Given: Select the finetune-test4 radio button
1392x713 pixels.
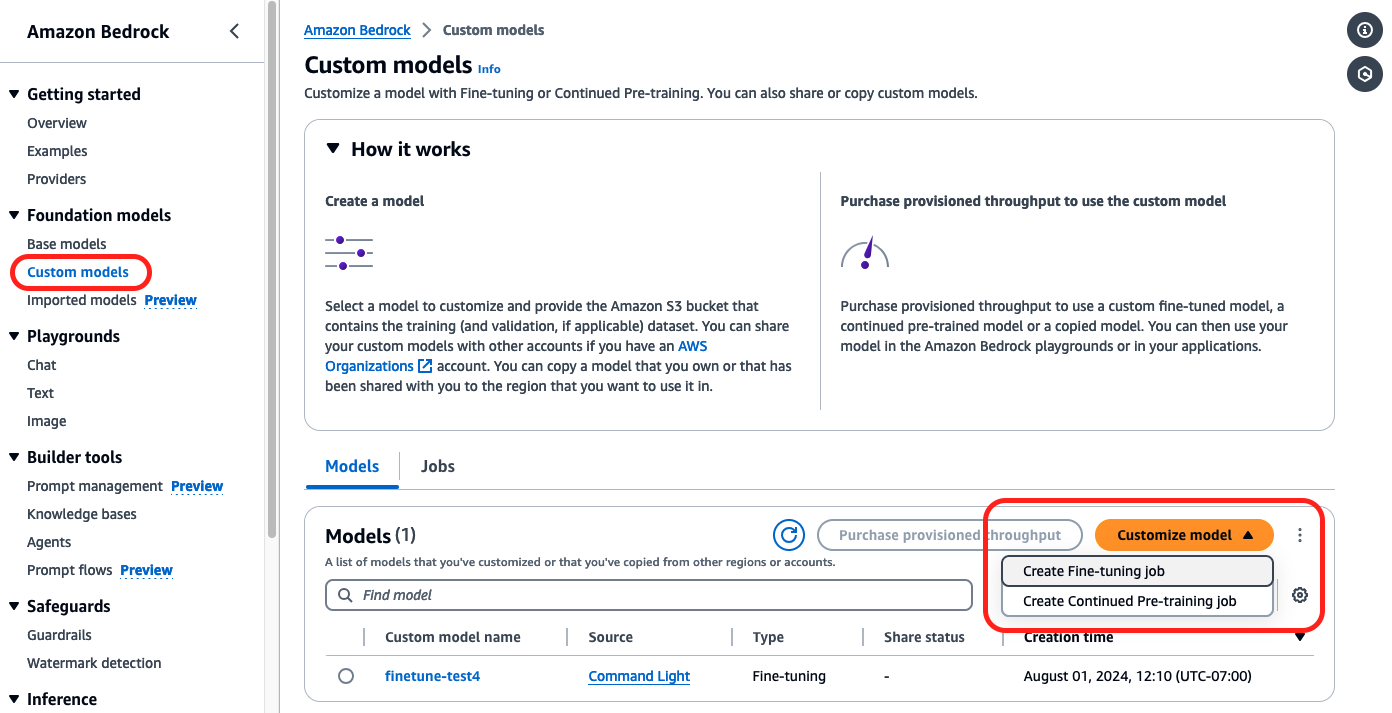Looking at the screenshot, I should (x=346, y=676).
